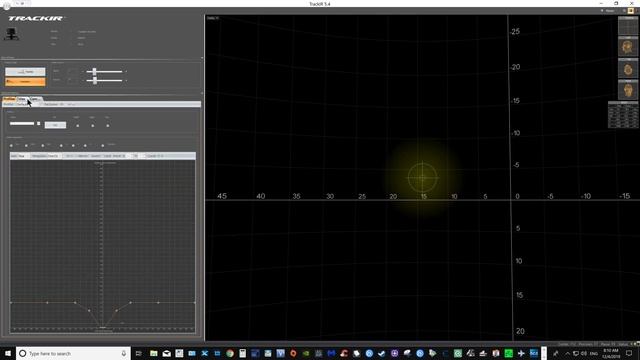
Task: Toggle the rightmost of three motion control checkboxes
Action: coord(108,126)
